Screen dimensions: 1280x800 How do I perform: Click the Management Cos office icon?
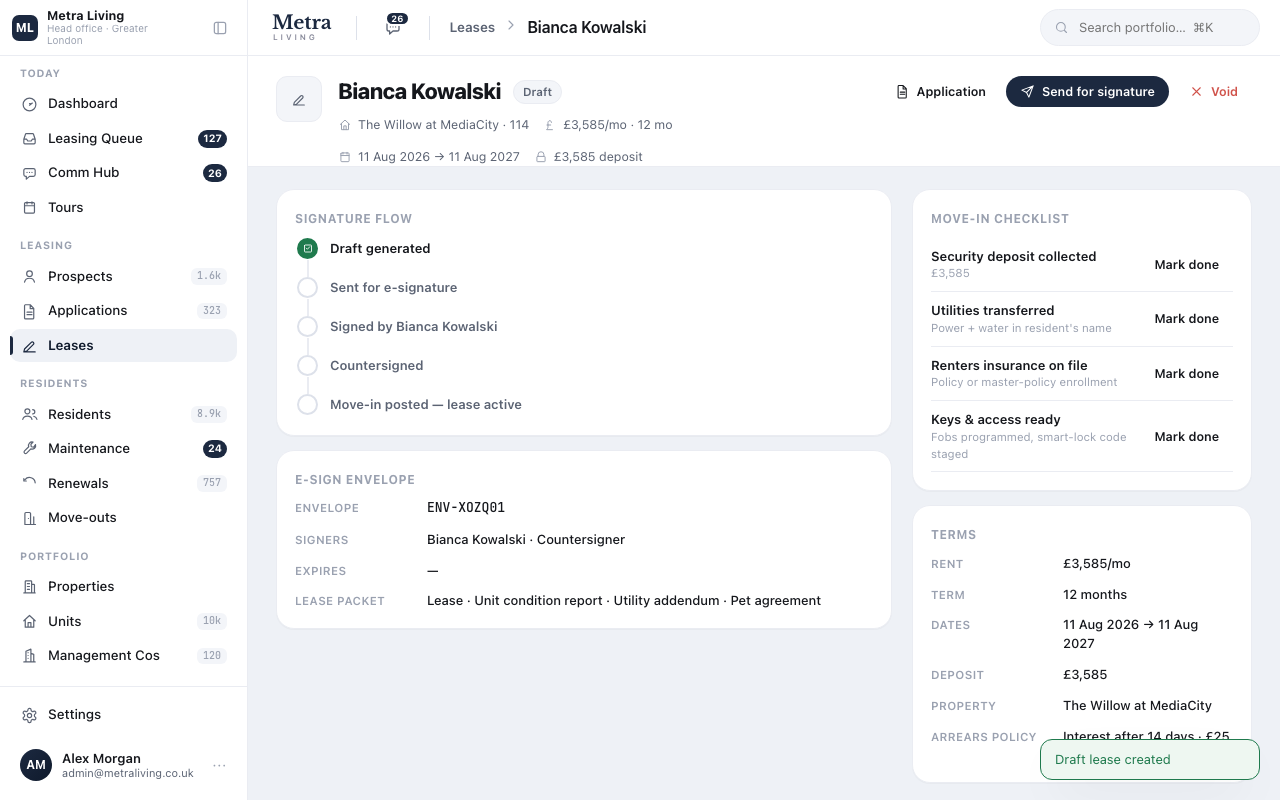(29, 656)
